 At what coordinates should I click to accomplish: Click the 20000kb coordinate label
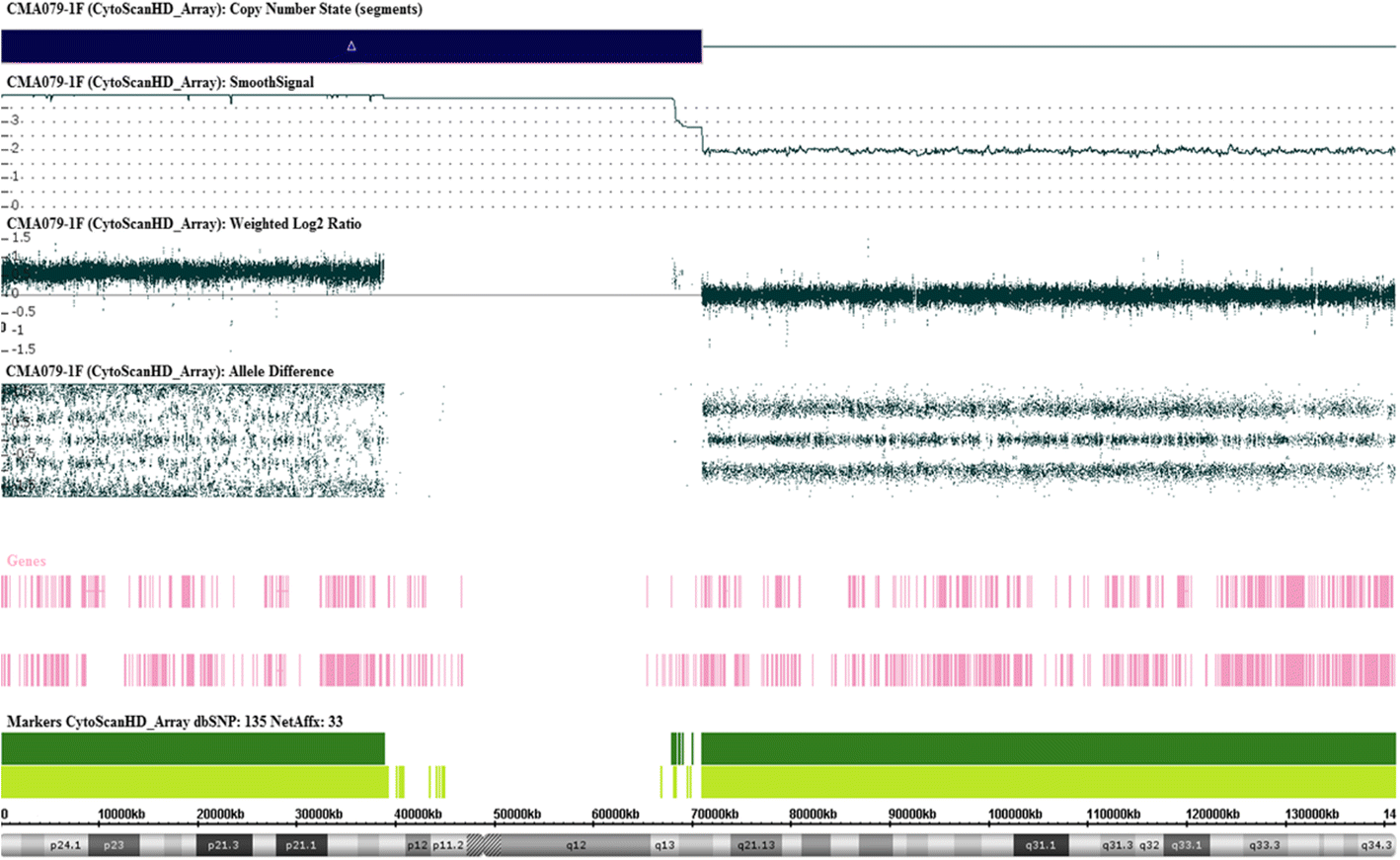pos(220,815)
